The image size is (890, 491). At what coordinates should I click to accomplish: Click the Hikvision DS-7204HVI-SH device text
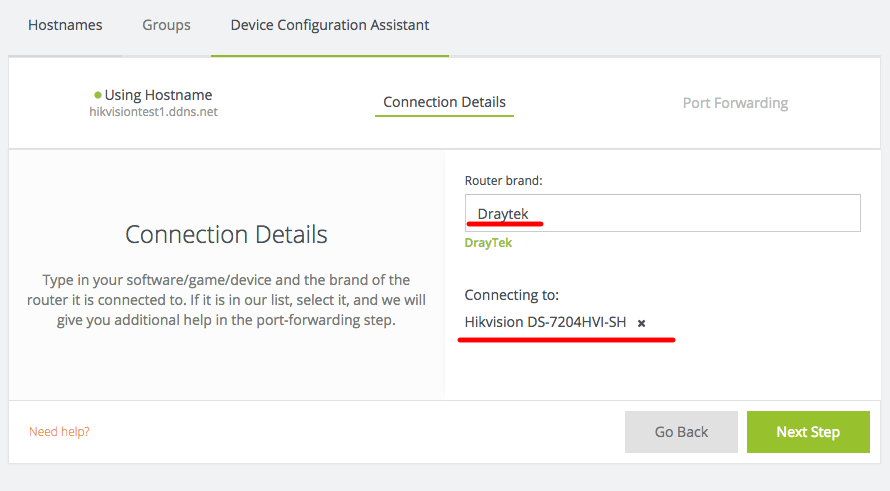(545, 322)
